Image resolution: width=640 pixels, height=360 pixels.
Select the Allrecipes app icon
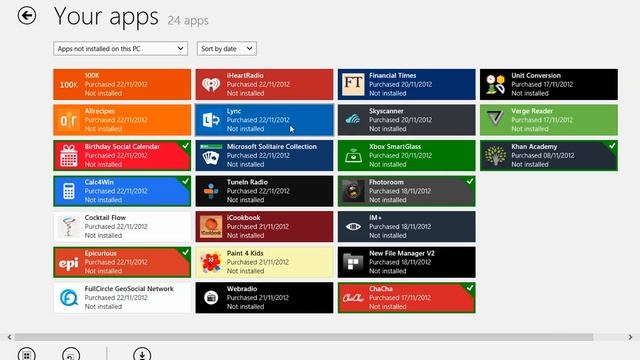[69, 120]
